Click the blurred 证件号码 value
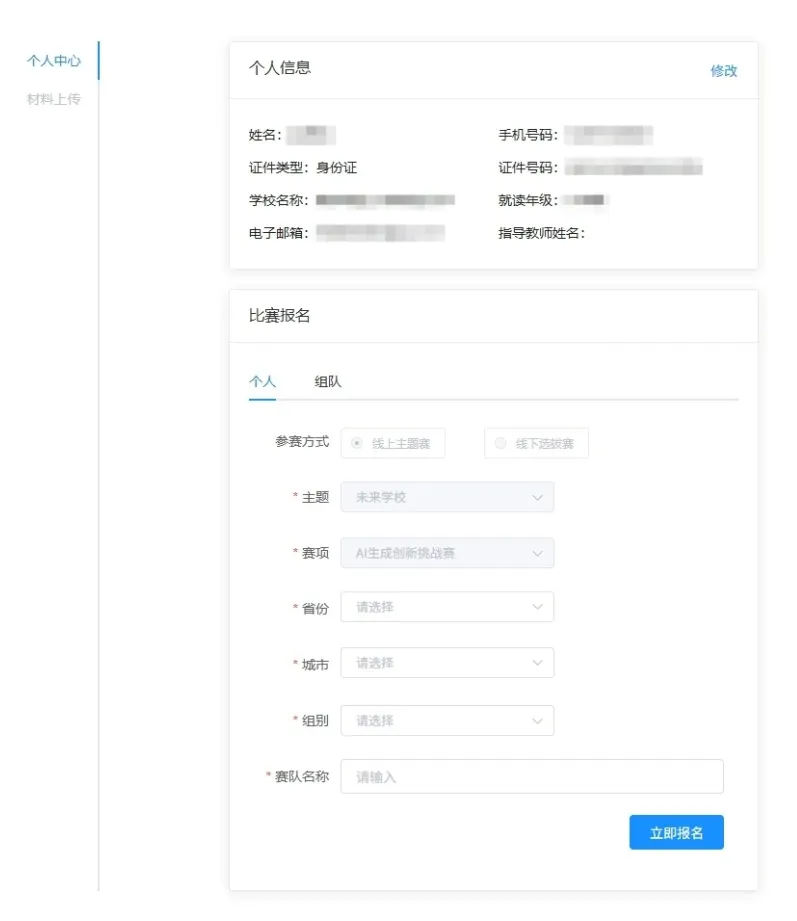 point(632,167)
